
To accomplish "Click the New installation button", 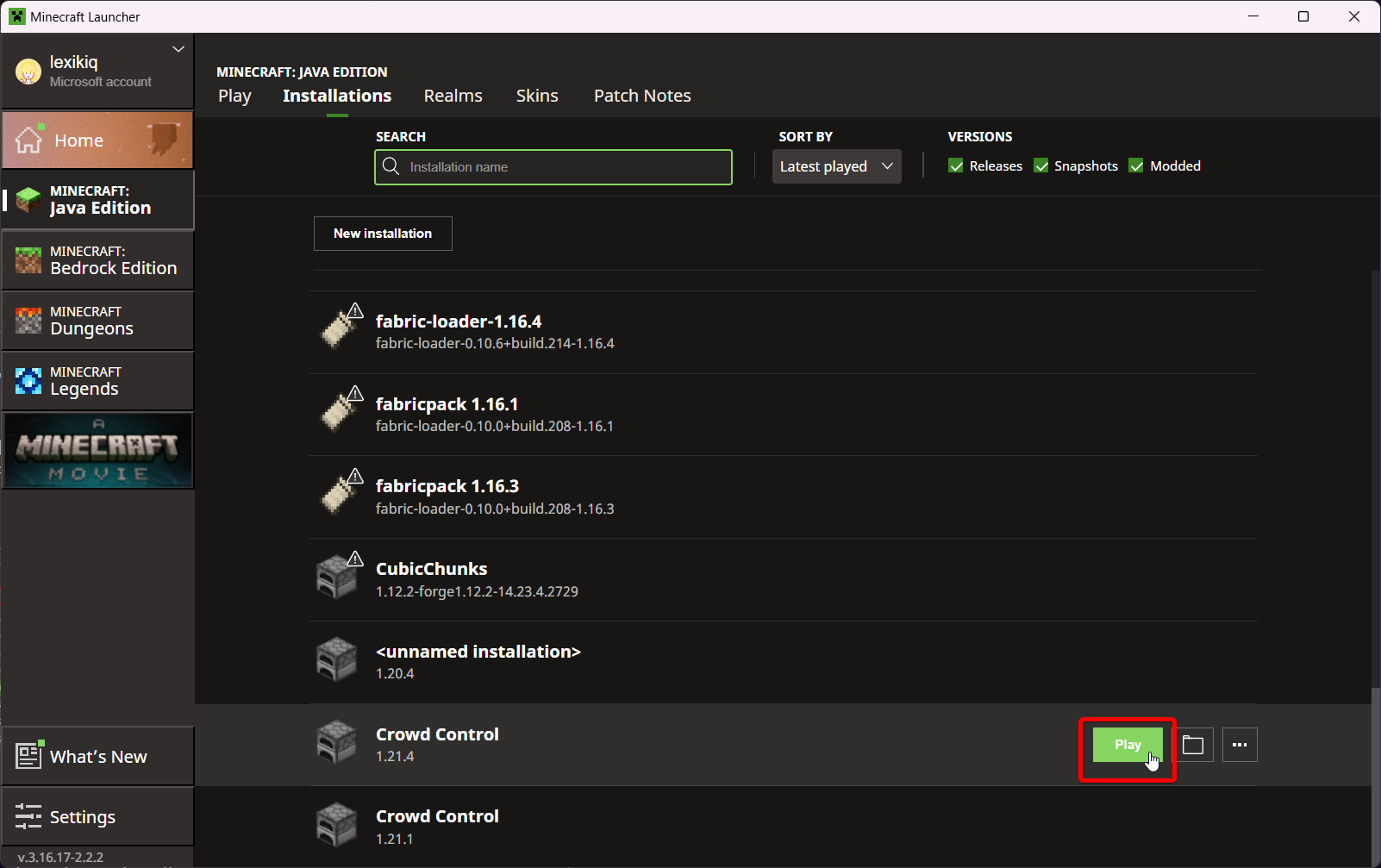I will [x=383, y=234].
